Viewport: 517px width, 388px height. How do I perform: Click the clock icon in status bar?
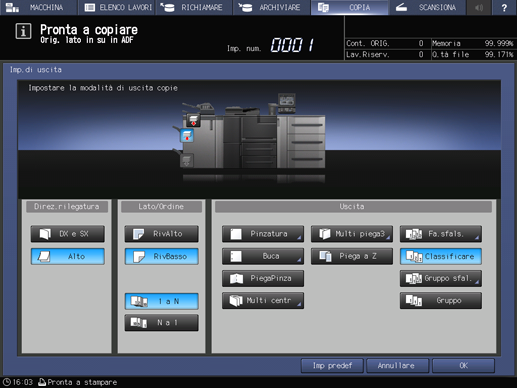tap(7, 382)
